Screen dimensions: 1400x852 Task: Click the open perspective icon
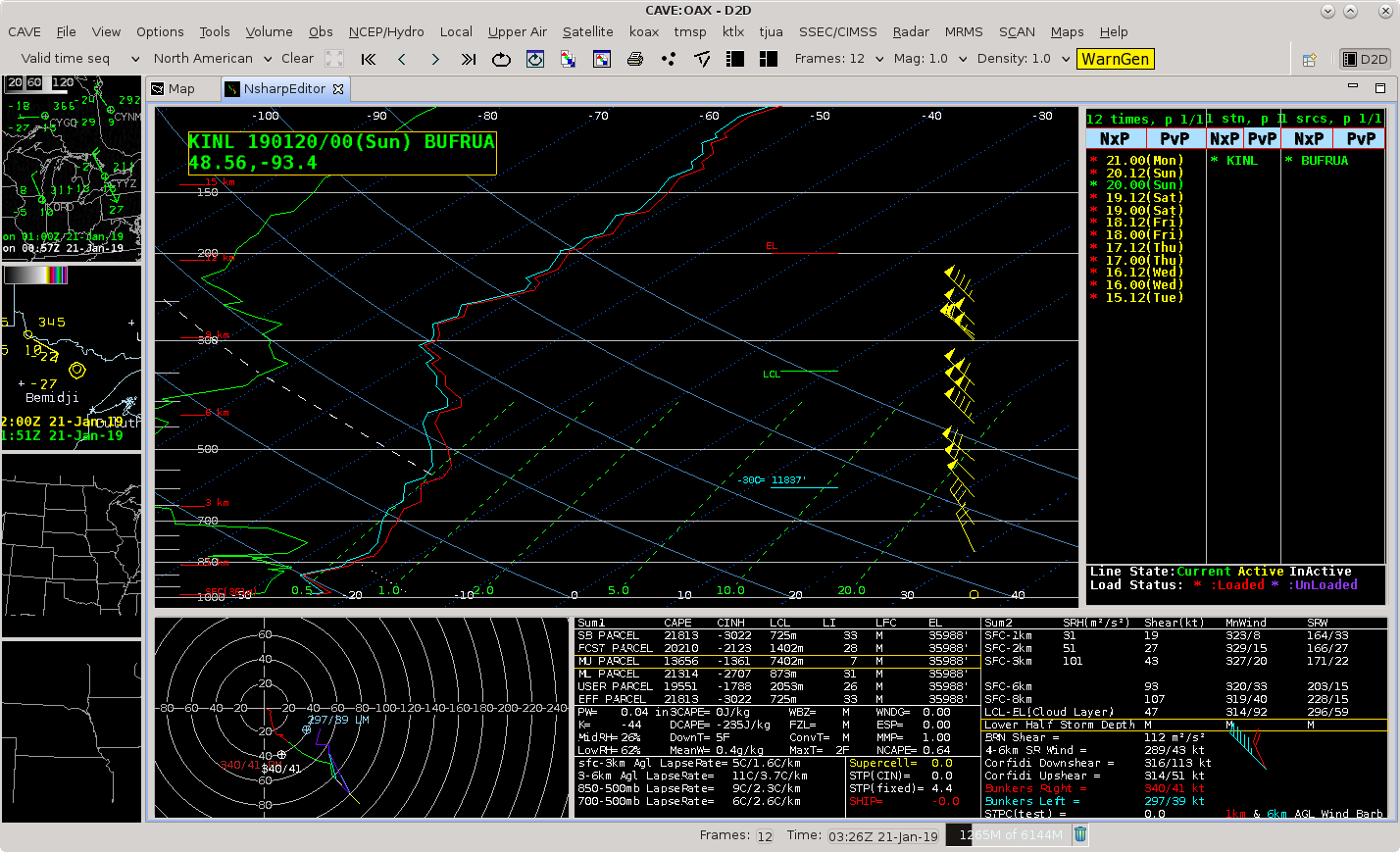(x=1309, y=60)
